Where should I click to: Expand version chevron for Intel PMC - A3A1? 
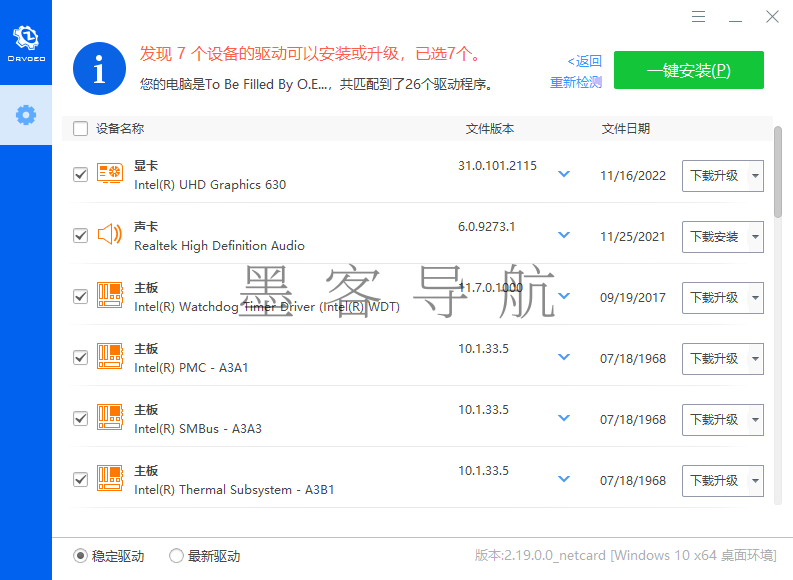tap(564, 357)
